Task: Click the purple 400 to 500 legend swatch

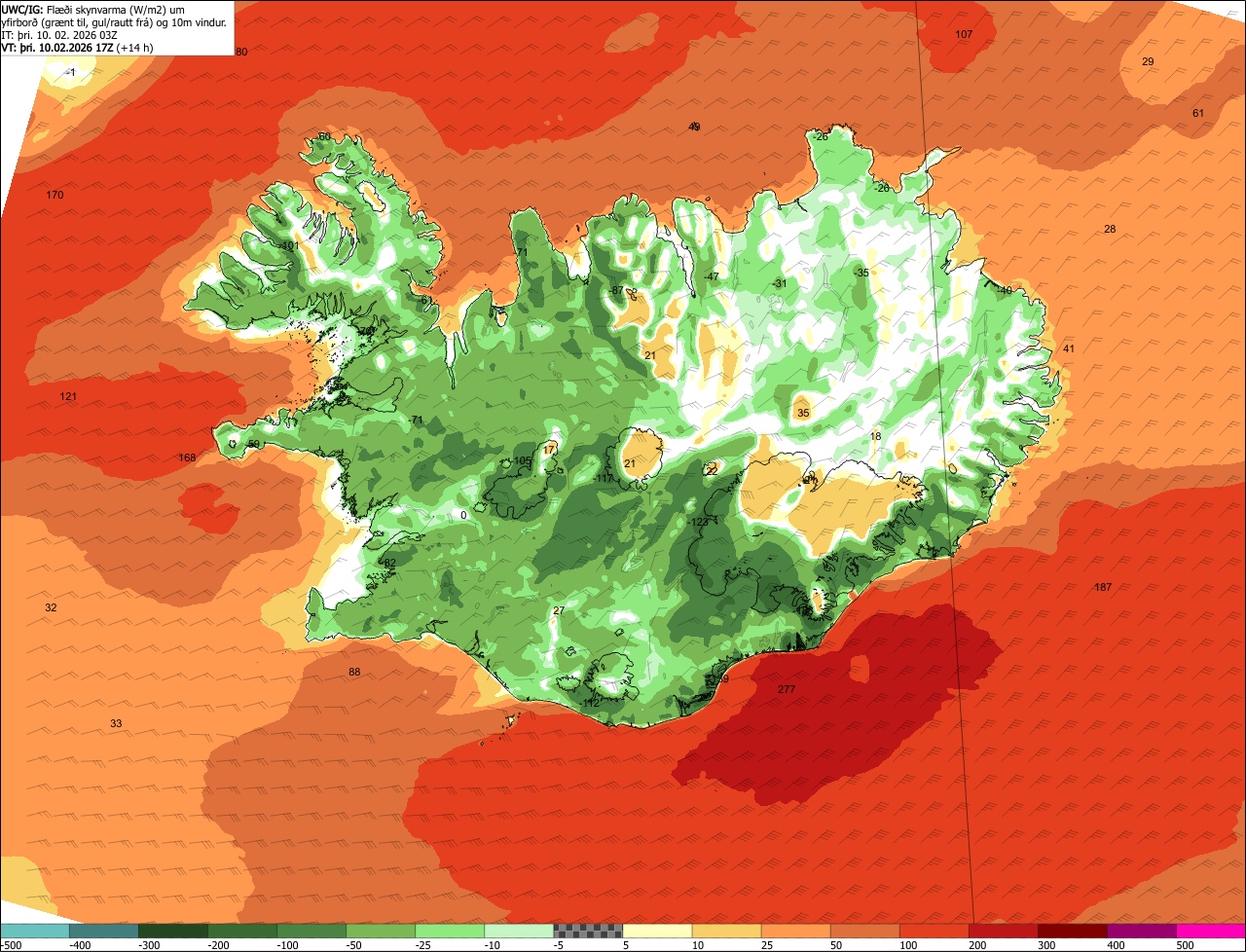Action: coord(1142,931)
